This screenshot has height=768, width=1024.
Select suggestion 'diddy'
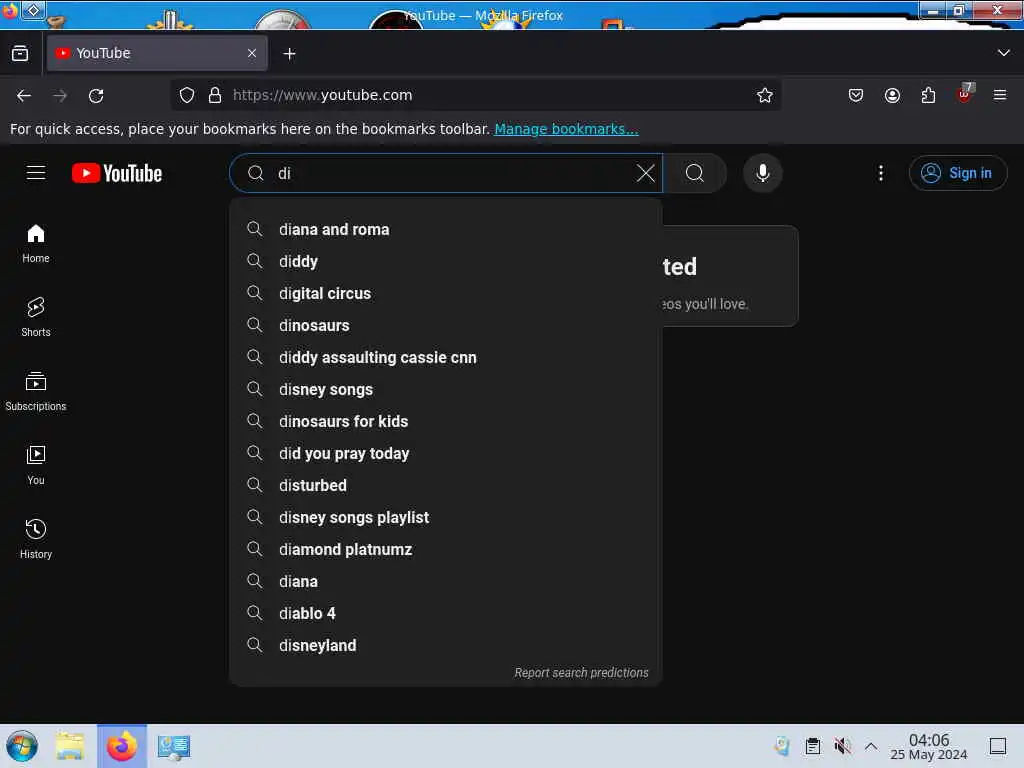pos(446,261)
